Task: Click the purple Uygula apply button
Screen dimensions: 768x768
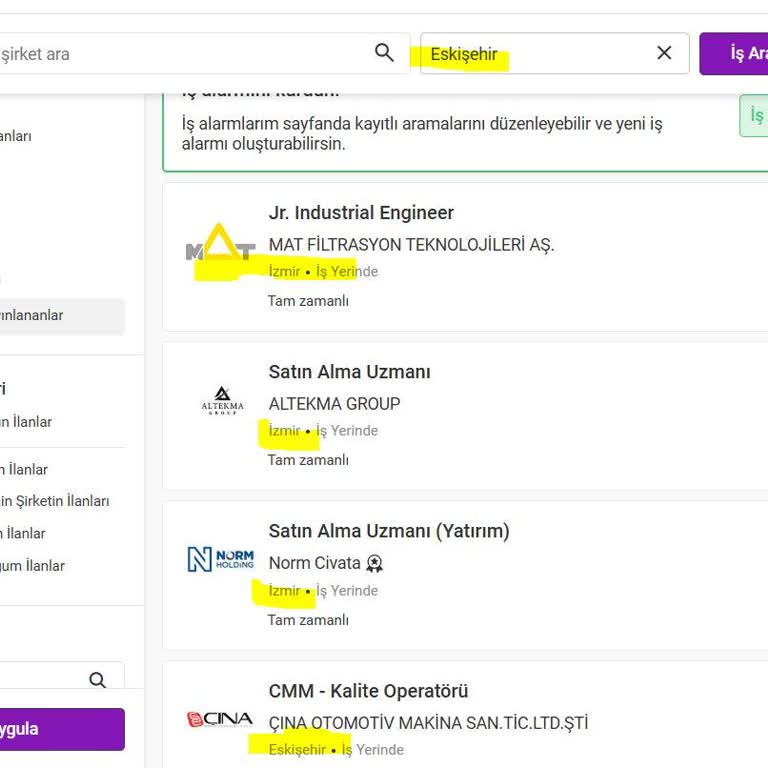Action: (62, 729)
